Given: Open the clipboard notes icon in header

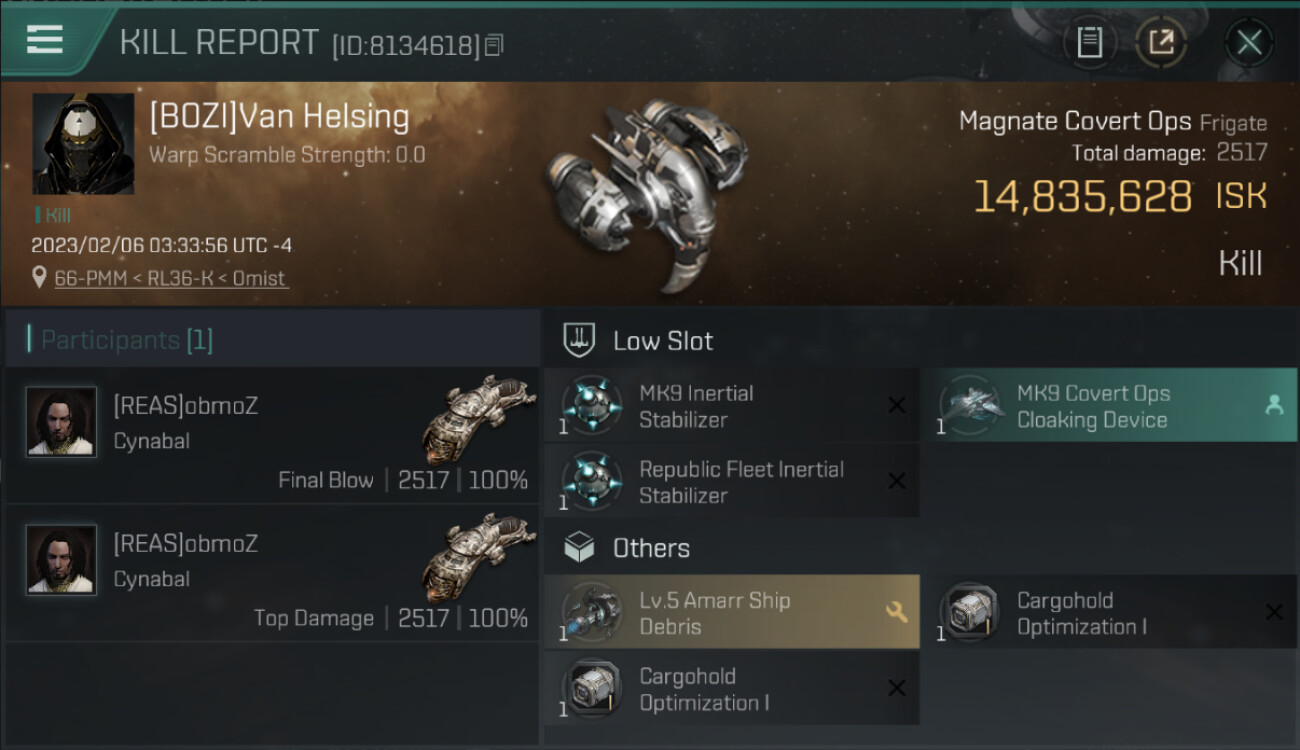Looking at the screenshot, I should 1090,42.
